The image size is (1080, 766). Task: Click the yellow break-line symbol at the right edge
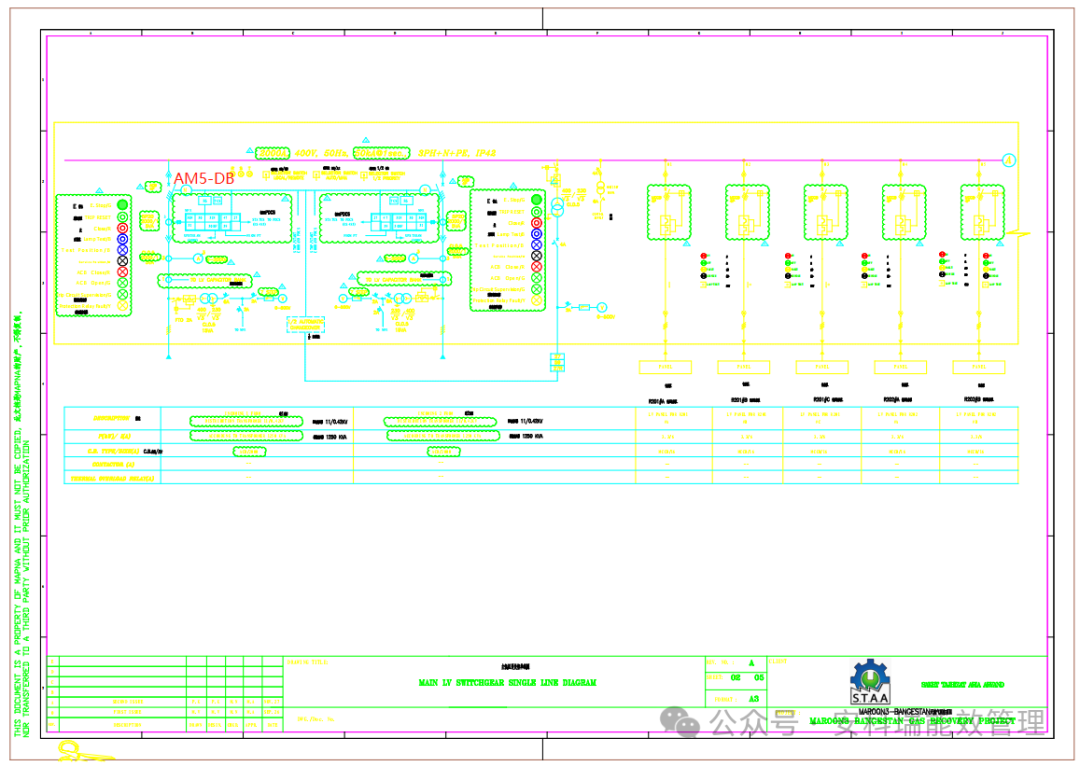[1017, 234]
